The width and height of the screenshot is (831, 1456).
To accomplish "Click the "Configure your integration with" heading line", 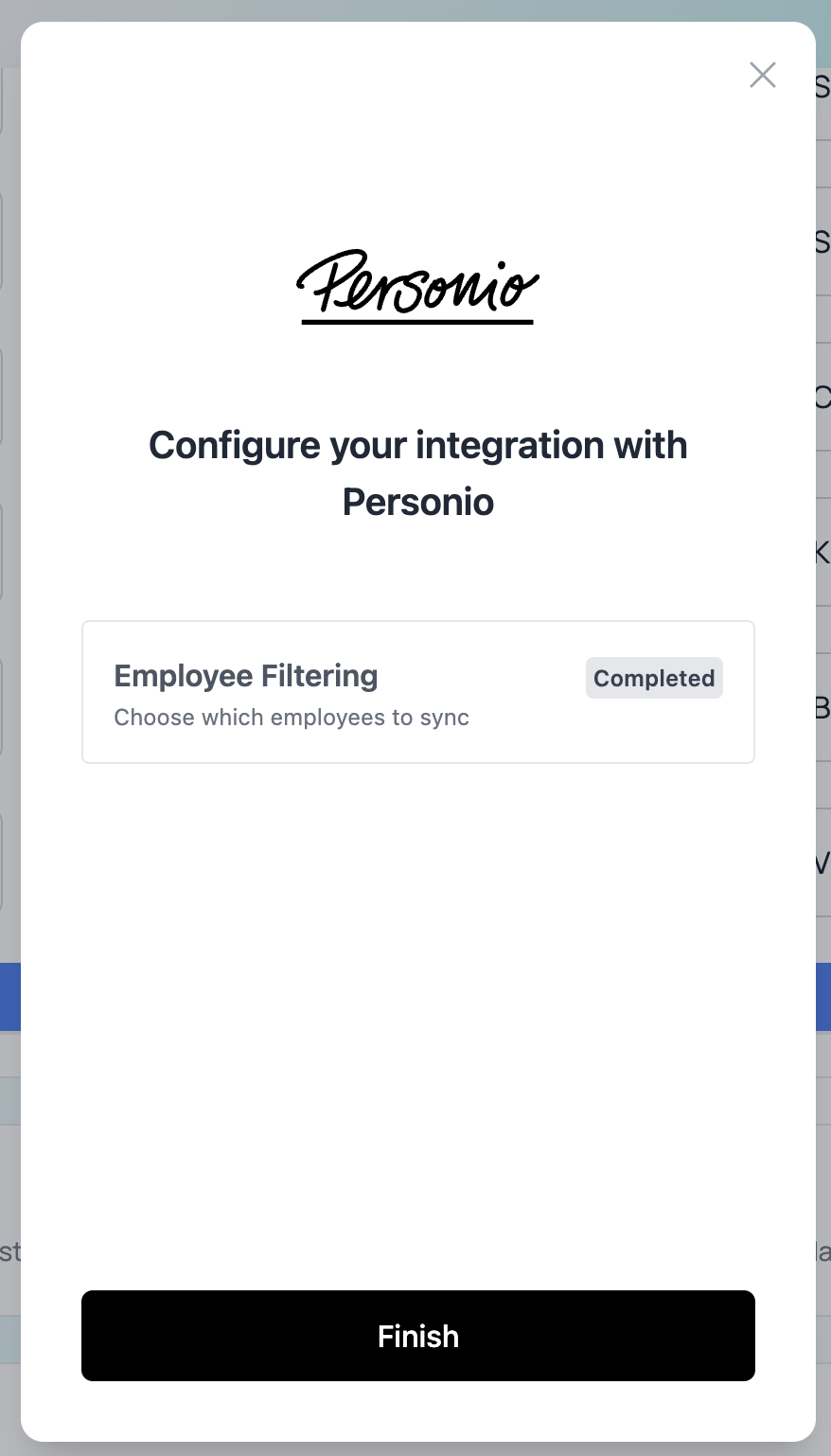I will tap(417, 445).
